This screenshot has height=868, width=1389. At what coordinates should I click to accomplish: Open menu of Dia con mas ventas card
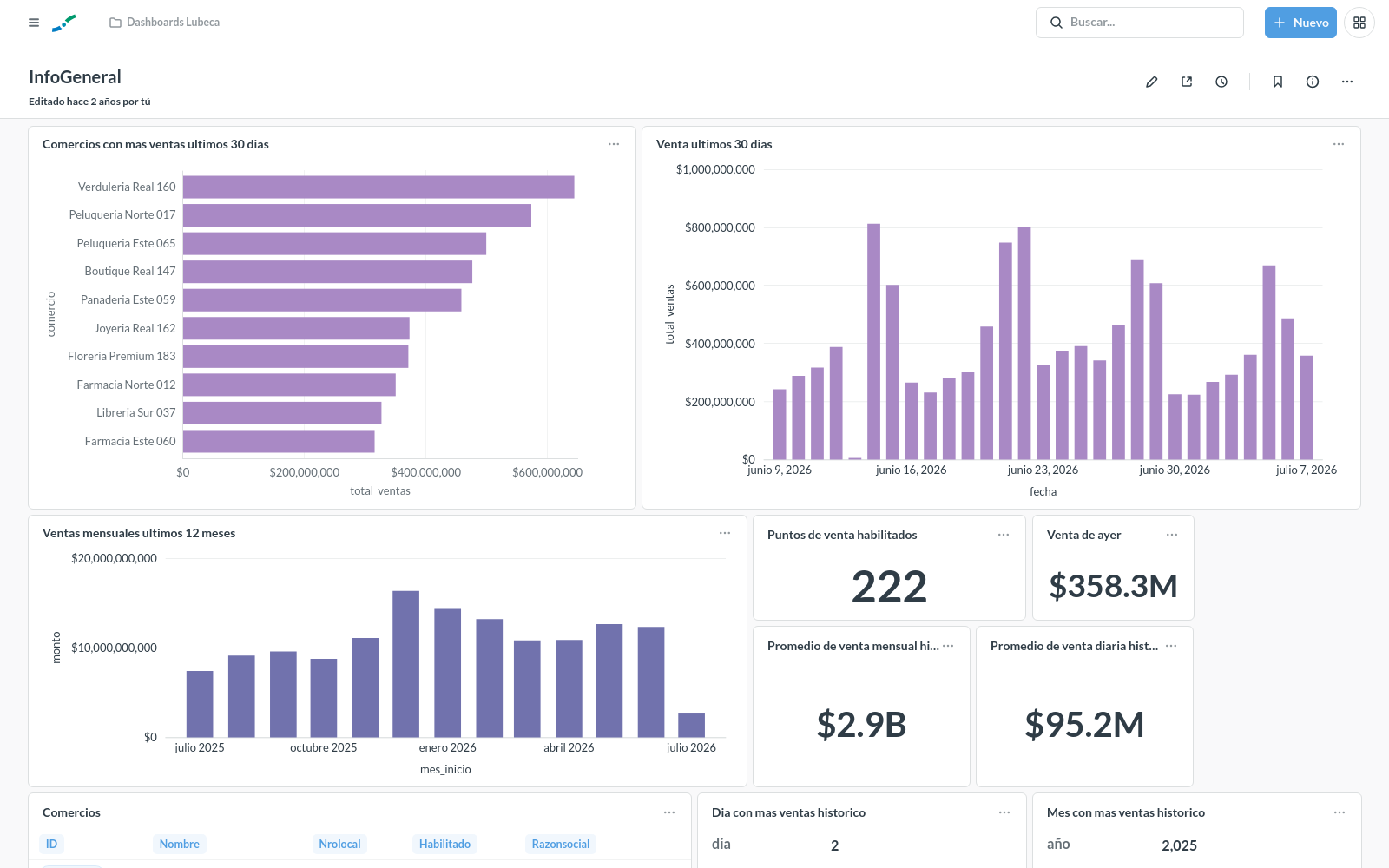(1004, 812)
